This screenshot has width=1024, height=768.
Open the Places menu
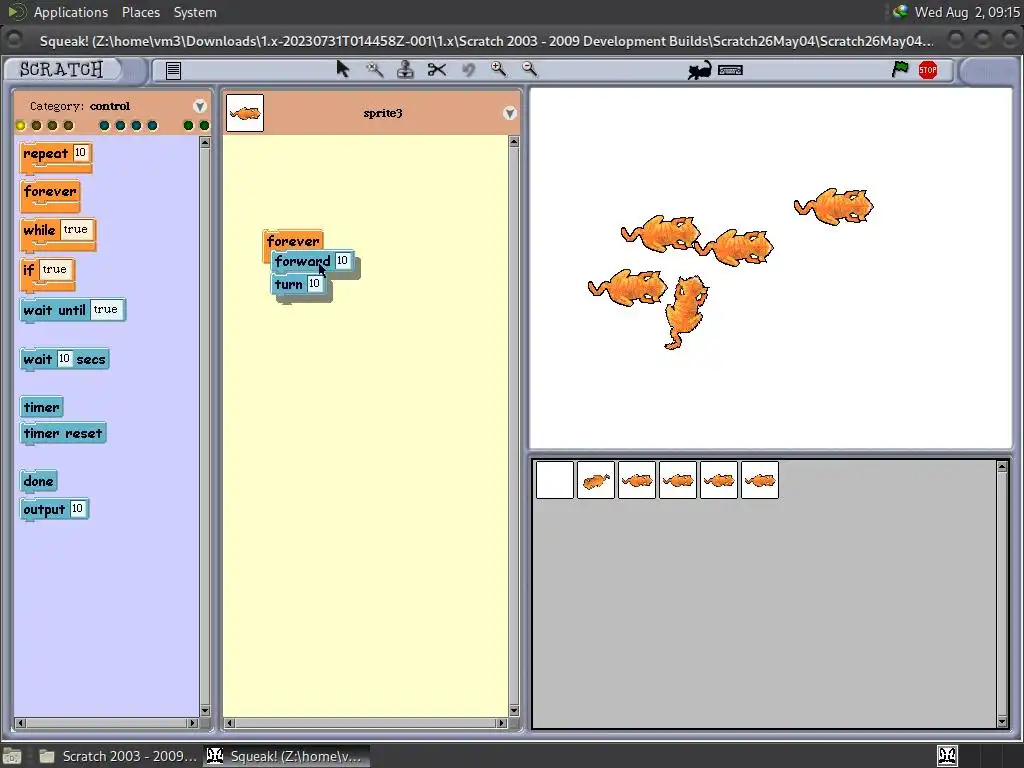coord(140,12)
